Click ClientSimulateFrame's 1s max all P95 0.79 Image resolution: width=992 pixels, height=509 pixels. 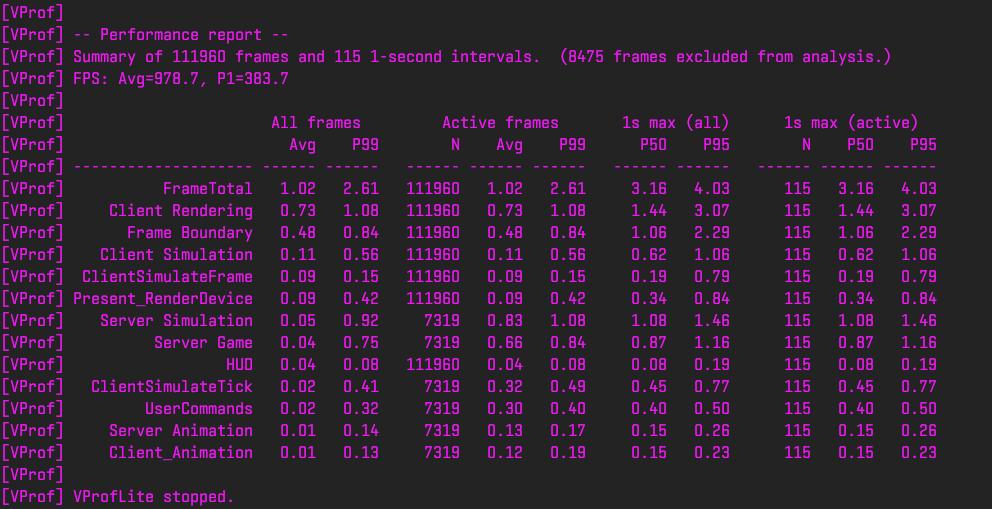click(712, 277)
